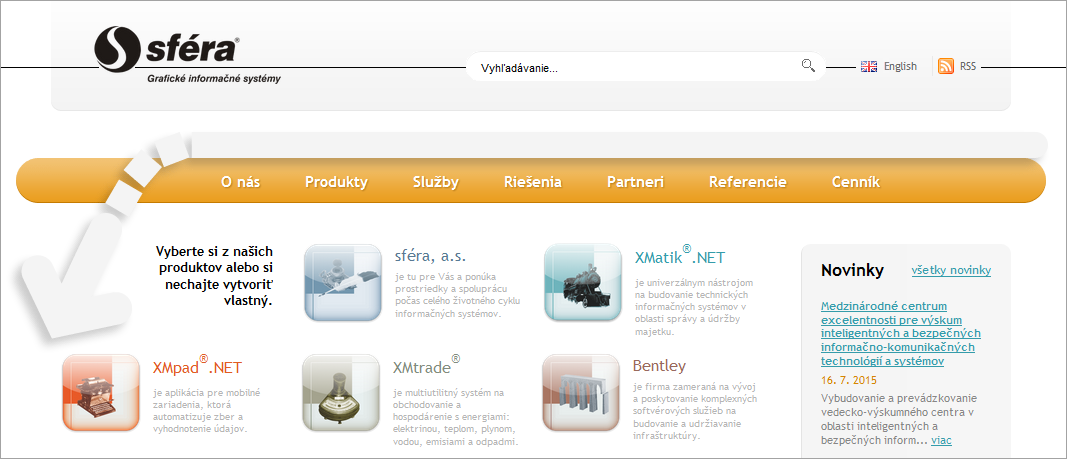
Task: Click the Bentley heading
Action: [x=659, y=366]
